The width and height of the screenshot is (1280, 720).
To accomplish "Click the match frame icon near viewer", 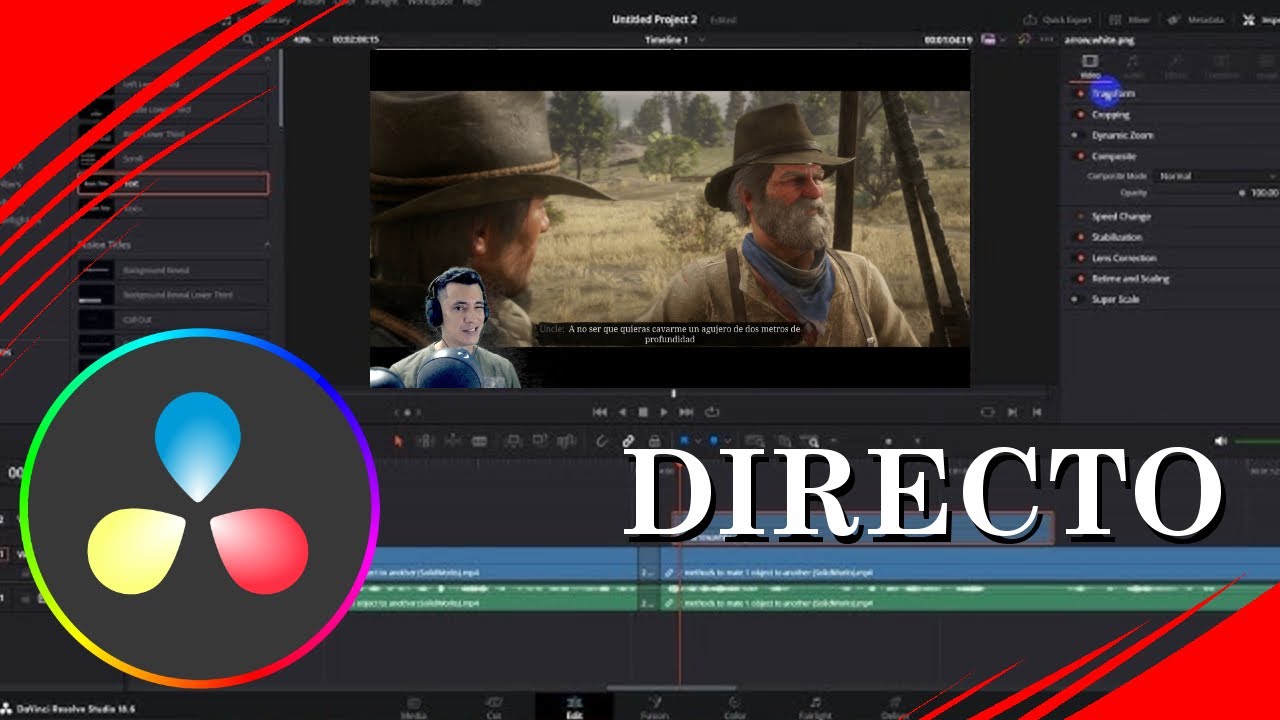I will point(988,412).
